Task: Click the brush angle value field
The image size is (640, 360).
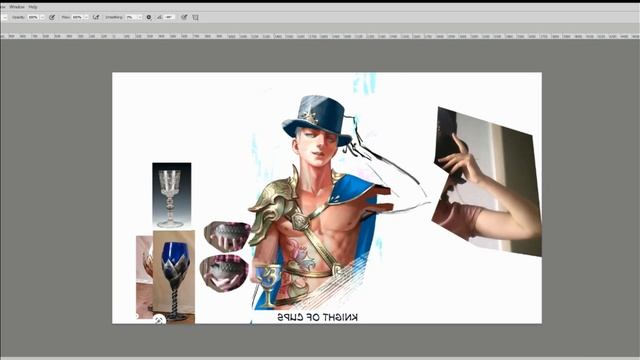Action: click(x=169, y=17)
